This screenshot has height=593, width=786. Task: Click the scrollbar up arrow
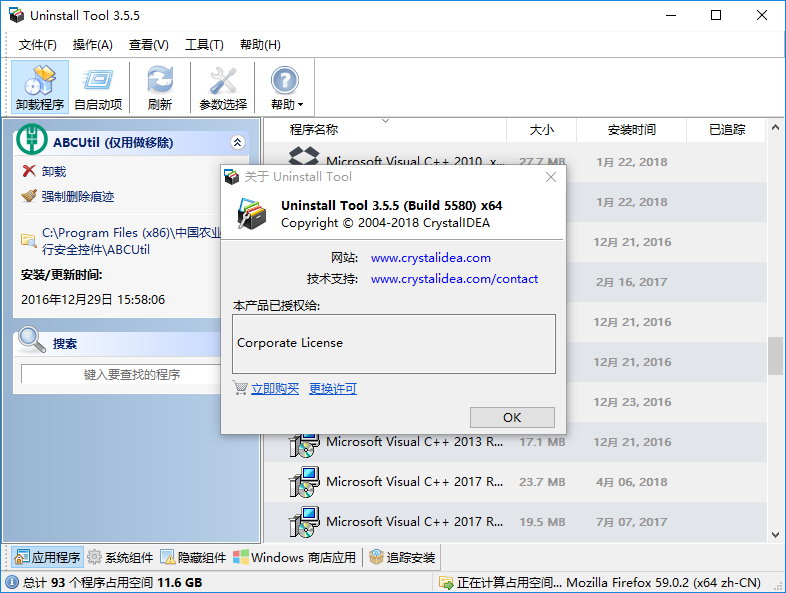(775, 127)
